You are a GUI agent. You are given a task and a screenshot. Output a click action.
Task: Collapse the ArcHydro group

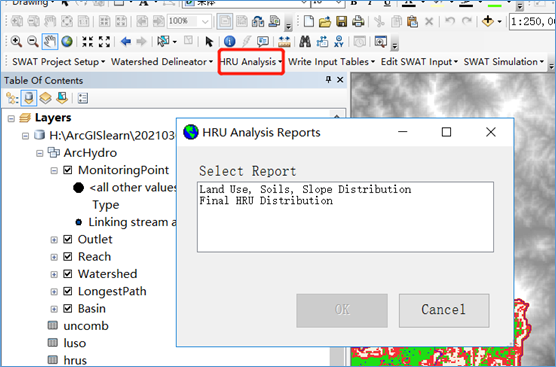[x=39, y=153]
